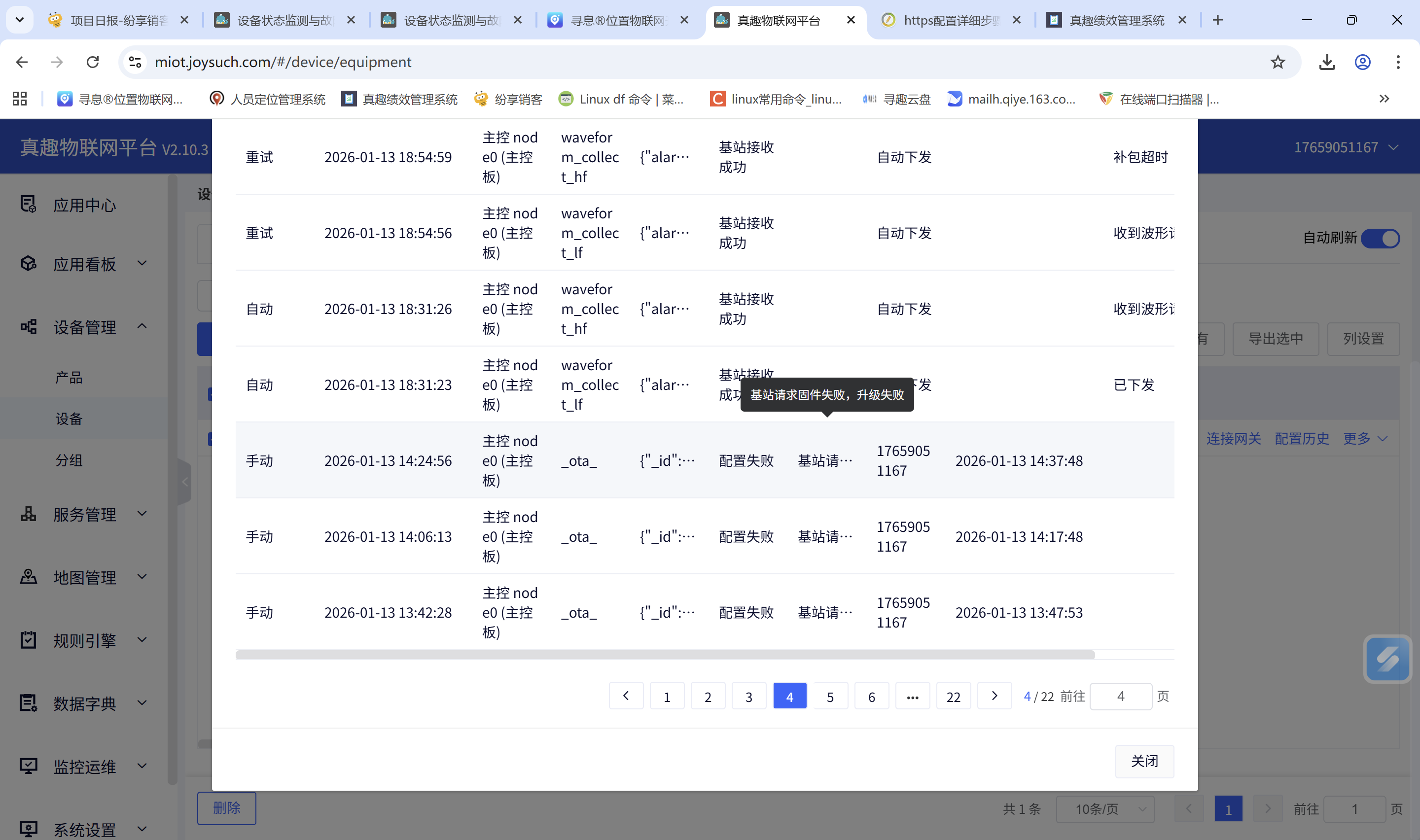Viewport: 1420px width, 840px height.
Task: Select the 产品 submenu item
Action: 69,377
